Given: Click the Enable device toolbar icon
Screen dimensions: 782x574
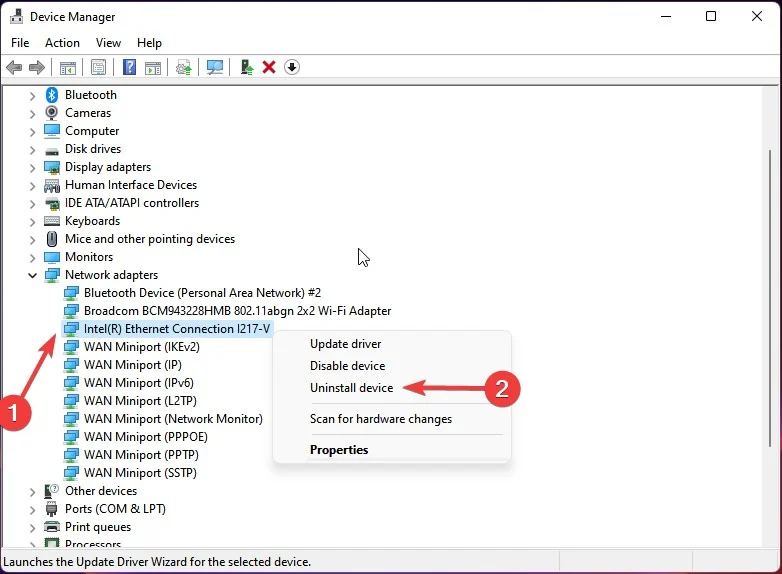Looking at the screenshot, I should coord(246,67).
